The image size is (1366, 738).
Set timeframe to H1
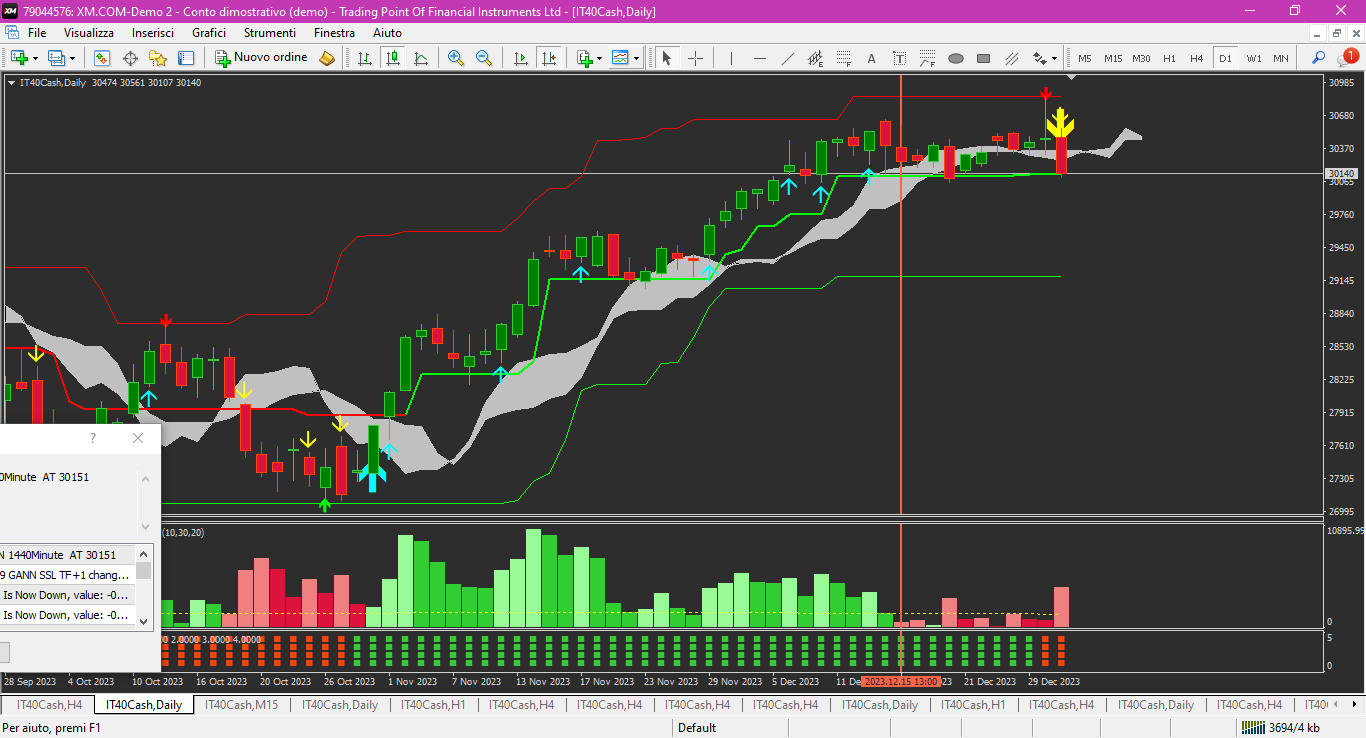(1169, 58)
